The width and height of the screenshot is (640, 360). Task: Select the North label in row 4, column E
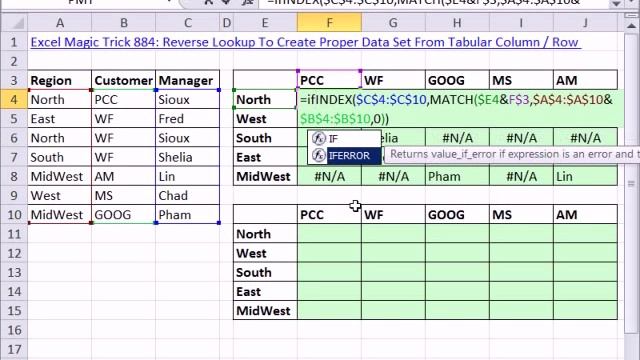pos(265,100)
